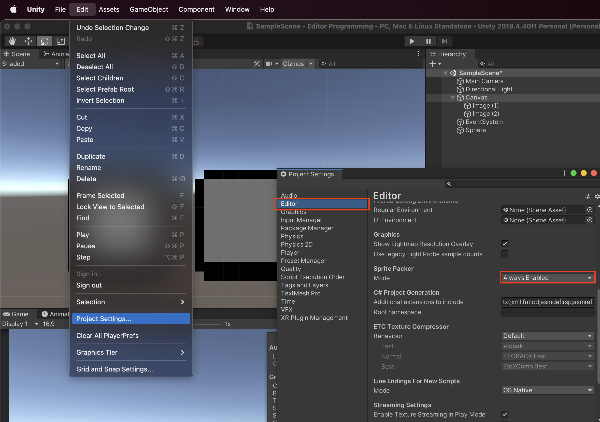Toggle Use legacy Light Probe sample counts checkbox
Image resolution: width=600 pixels, height=422 pixels.
(505, 254)
